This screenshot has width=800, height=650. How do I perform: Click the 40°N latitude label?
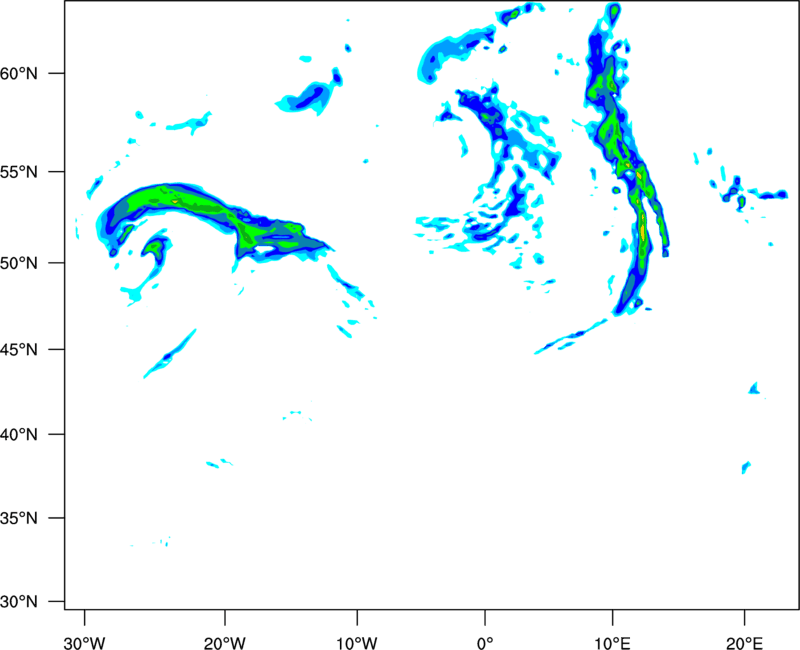tap(19, 435)
